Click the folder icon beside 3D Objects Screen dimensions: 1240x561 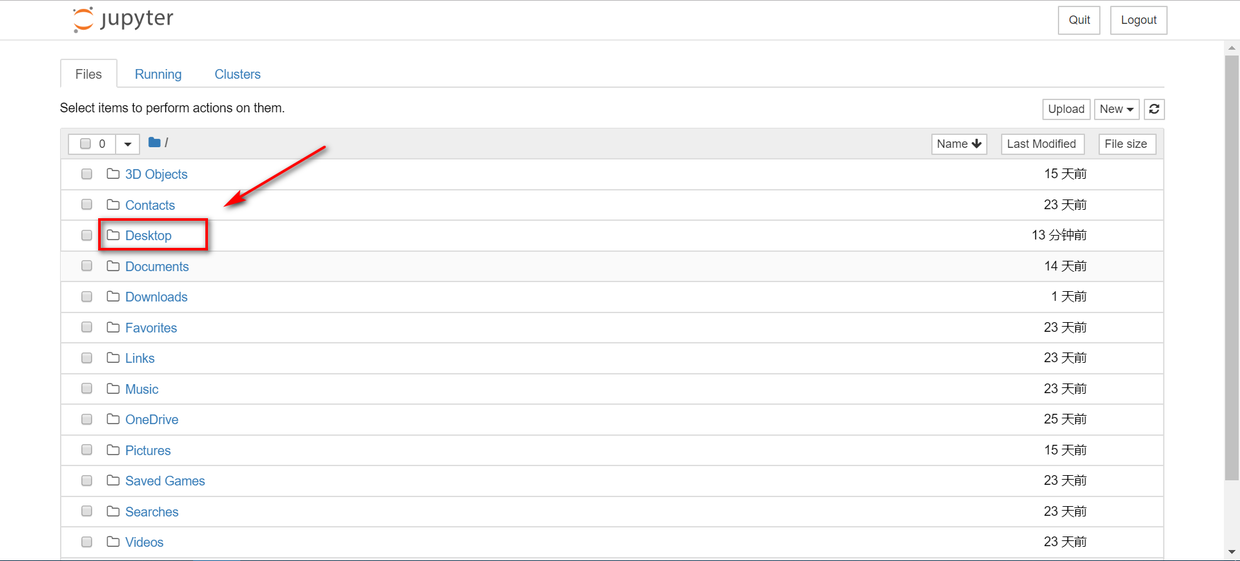(113, 174)
